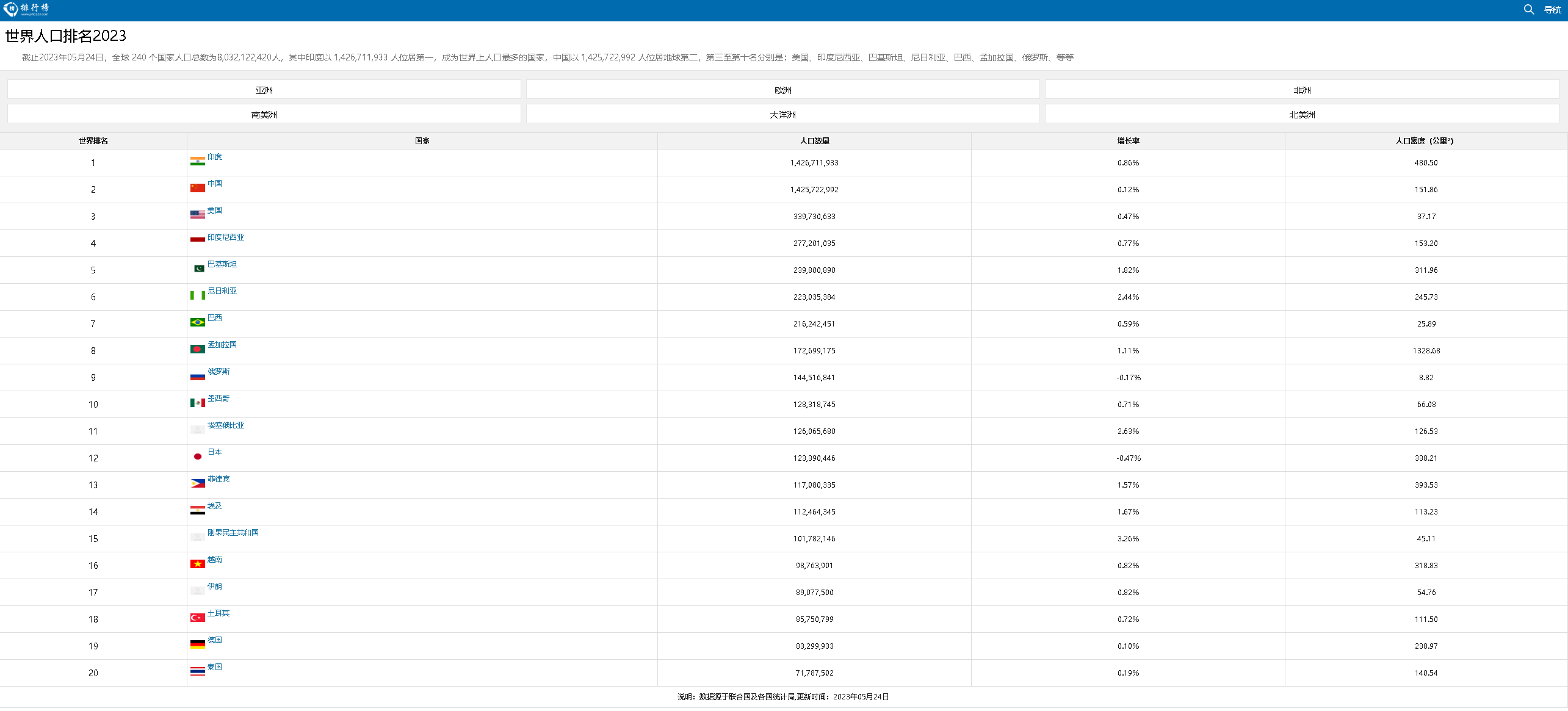Click the Turkey flag icon
1568x711 pixels.
click(197, 618)
